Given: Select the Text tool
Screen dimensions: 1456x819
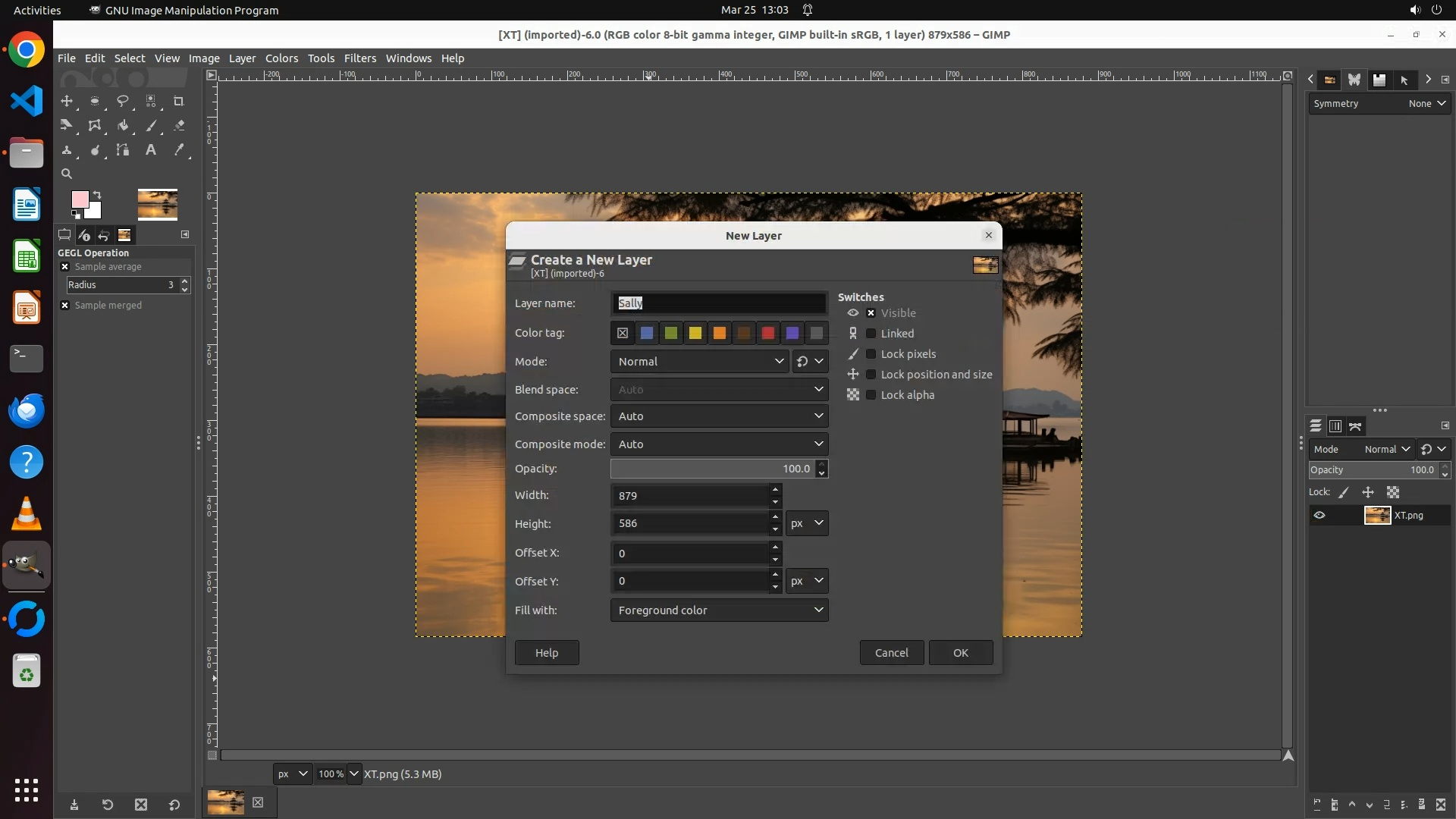Looking at the screenshot, I should click(x=151, y=149).
